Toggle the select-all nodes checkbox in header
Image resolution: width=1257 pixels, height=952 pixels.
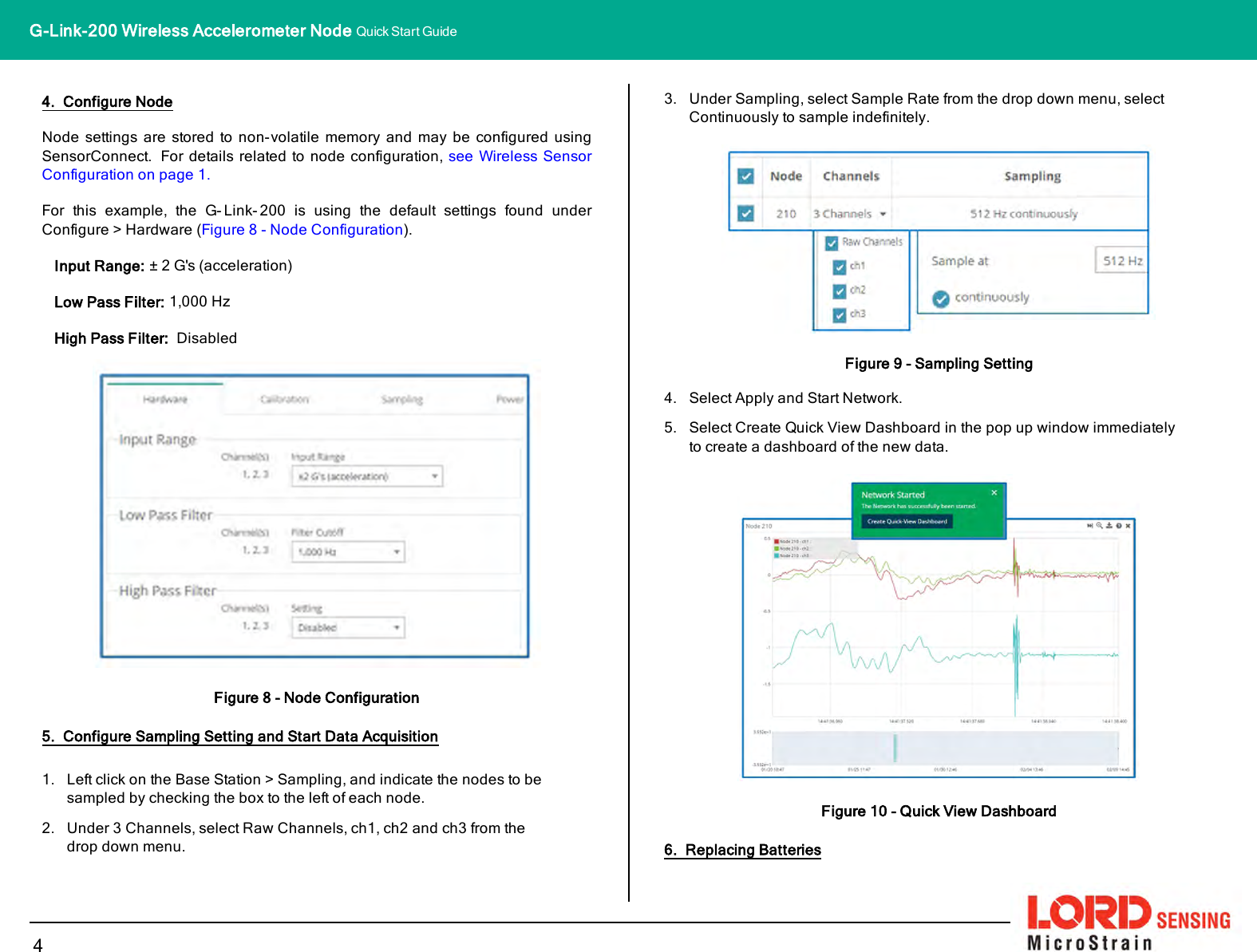[745, 176]
